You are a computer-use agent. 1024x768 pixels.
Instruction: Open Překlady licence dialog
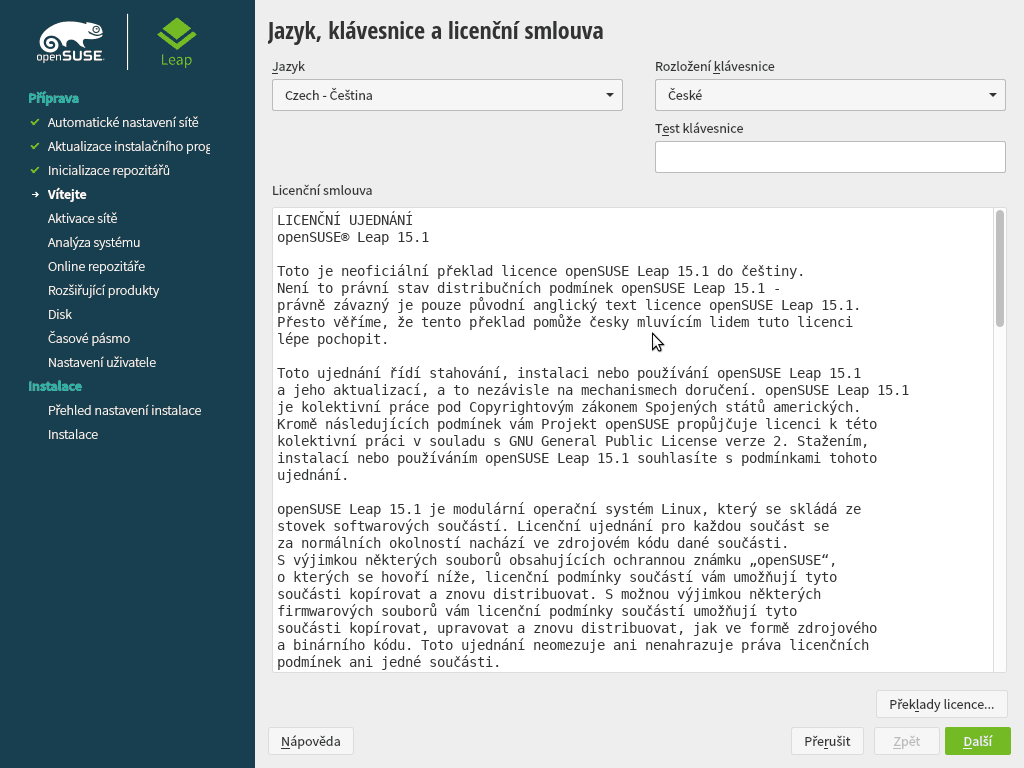pos(941,704)
